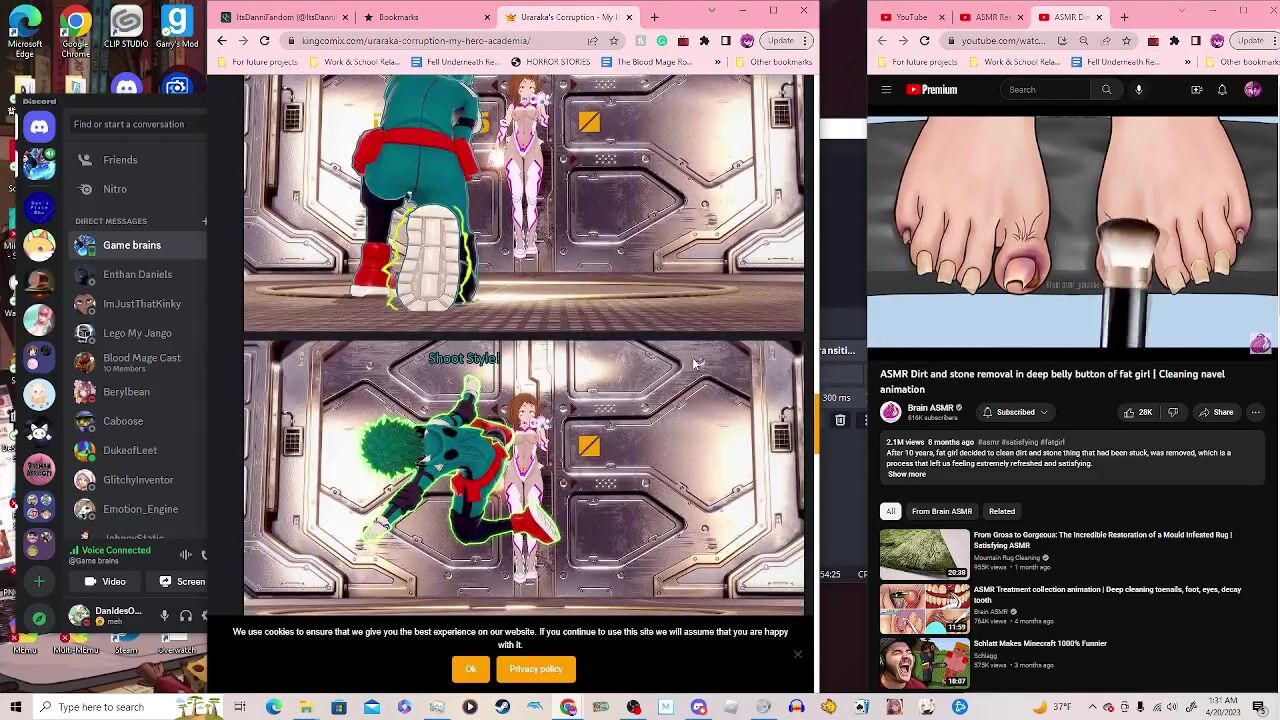Reload the kingcomix page
This screenshot has width=1280, height=720.
[x=264, y=41]
